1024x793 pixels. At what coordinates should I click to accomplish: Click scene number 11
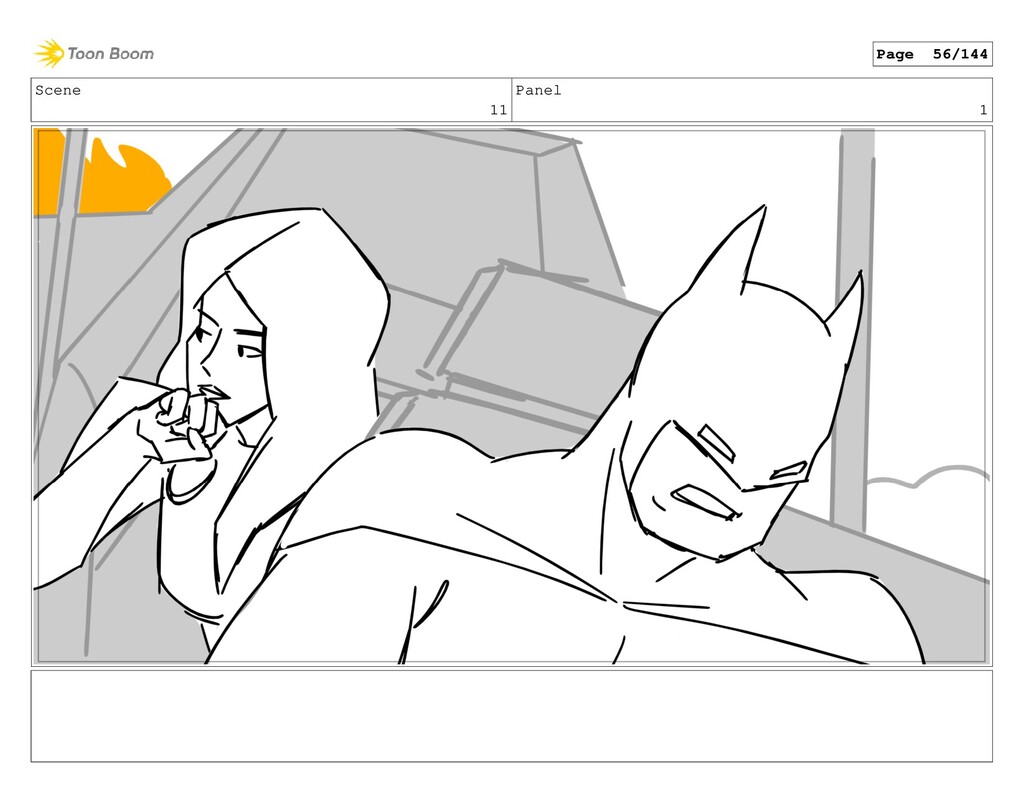point(498,110)
